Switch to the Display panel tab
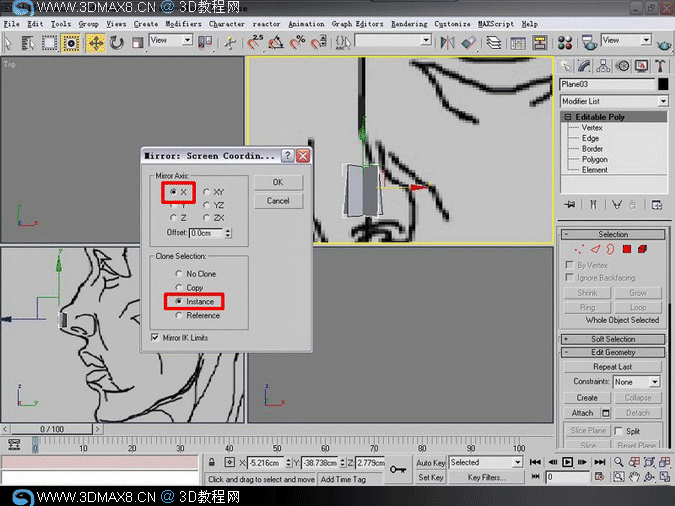The image size is (675, 506). click(x=641, y=66)
